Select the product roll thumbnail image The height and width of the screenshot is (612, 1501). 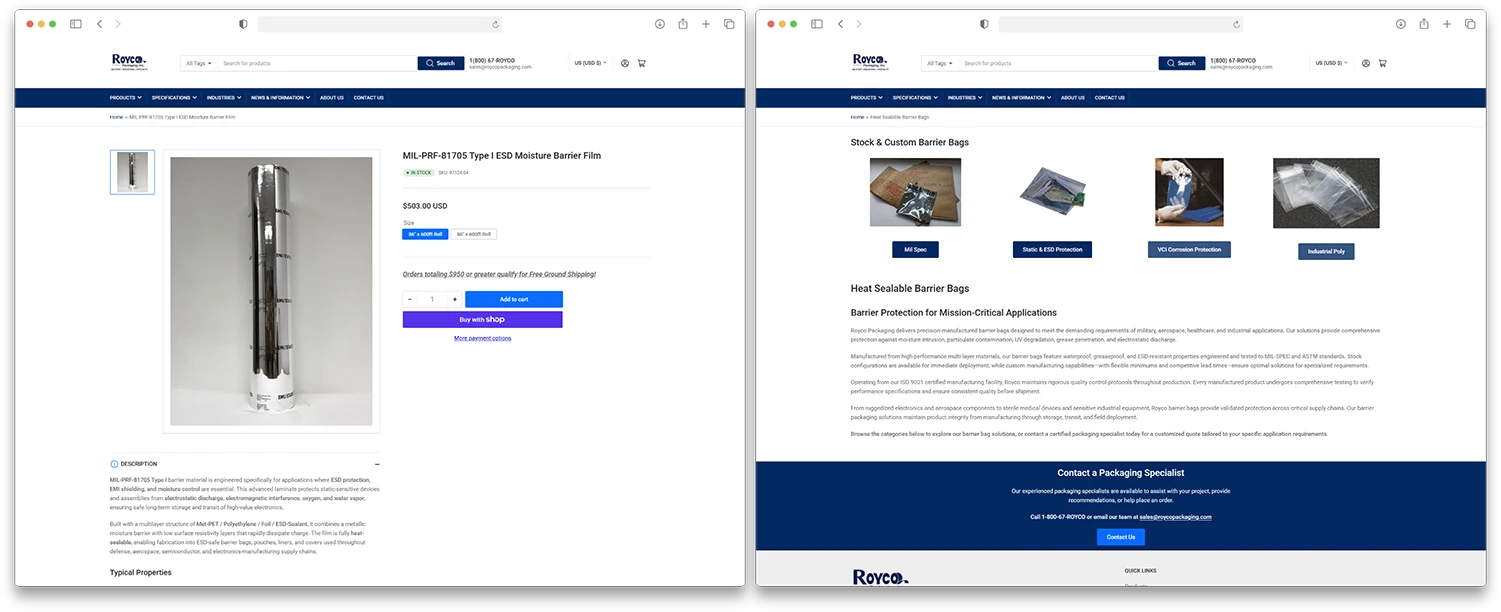coord(132,172)
